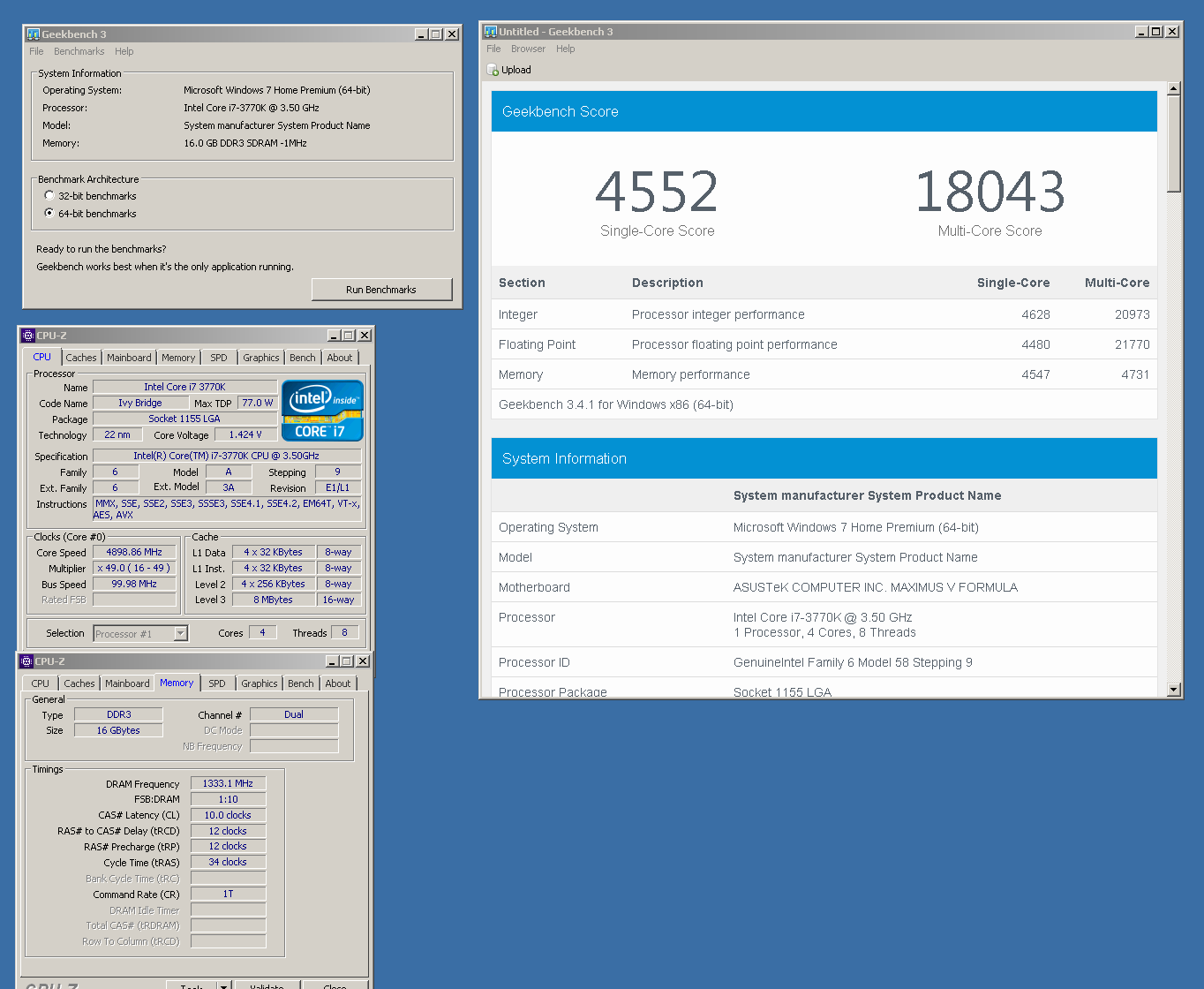The image size is (1204, 989).
Task: Click the Level 3 cache value 8 MBytes
Action: click(x=273, y=600)
